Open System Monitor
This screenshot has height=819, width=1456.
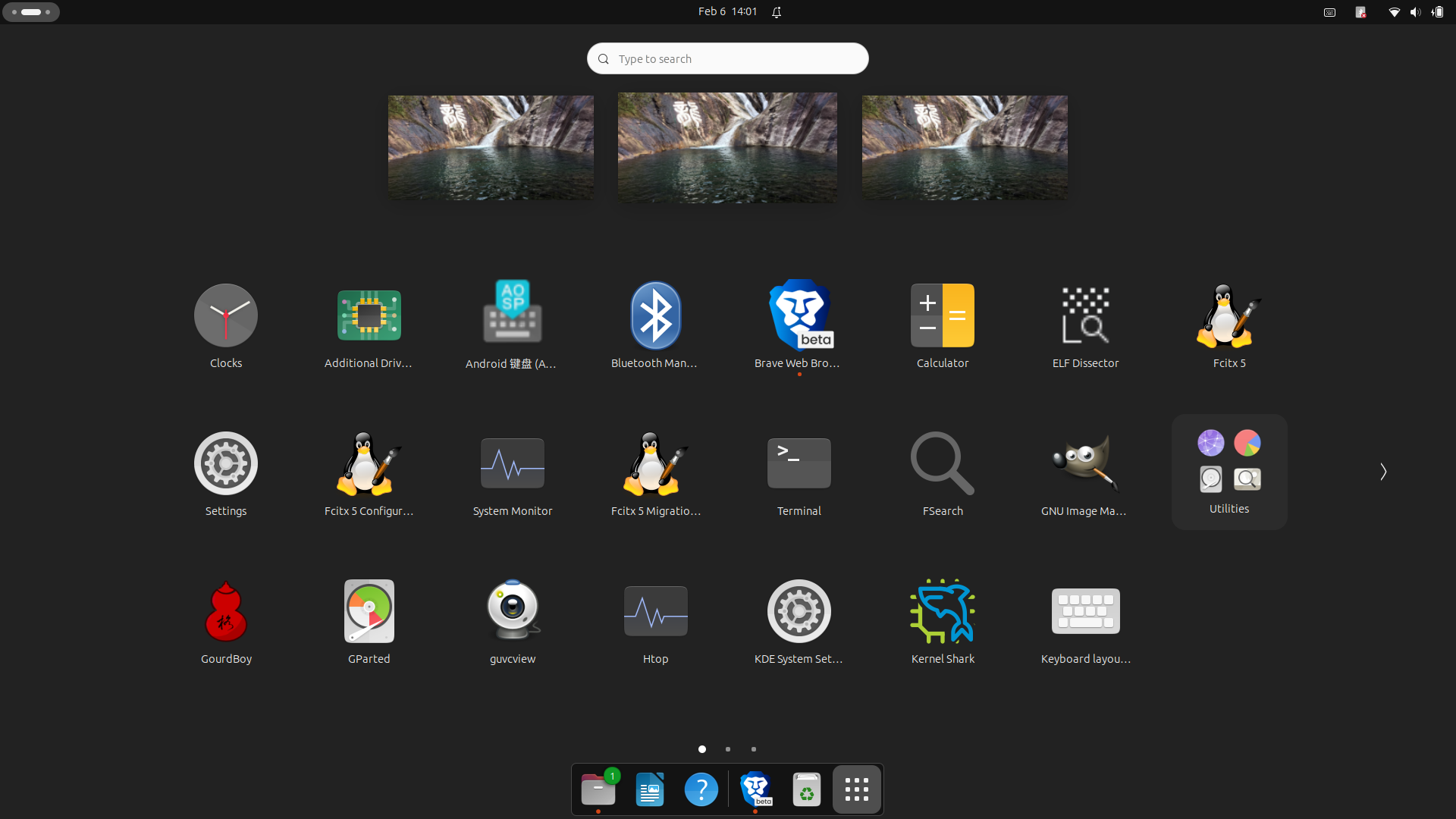(x=512, y=474)
